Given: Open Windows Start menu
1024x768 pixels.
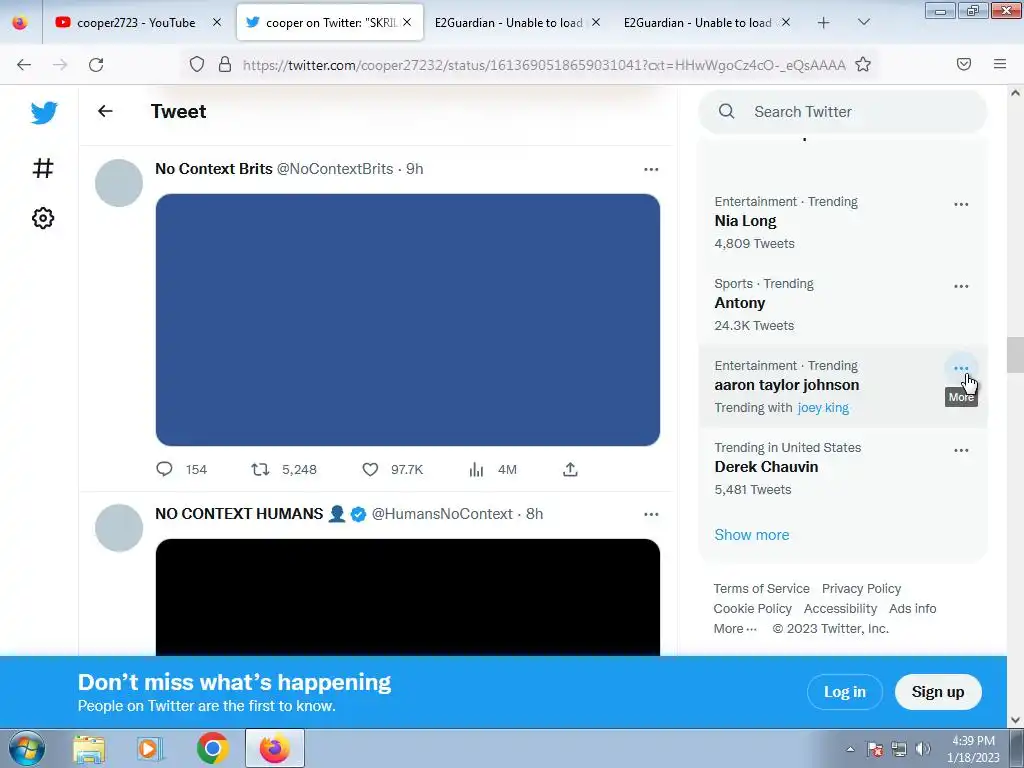Looking at the screenshot, I should 27,749.
